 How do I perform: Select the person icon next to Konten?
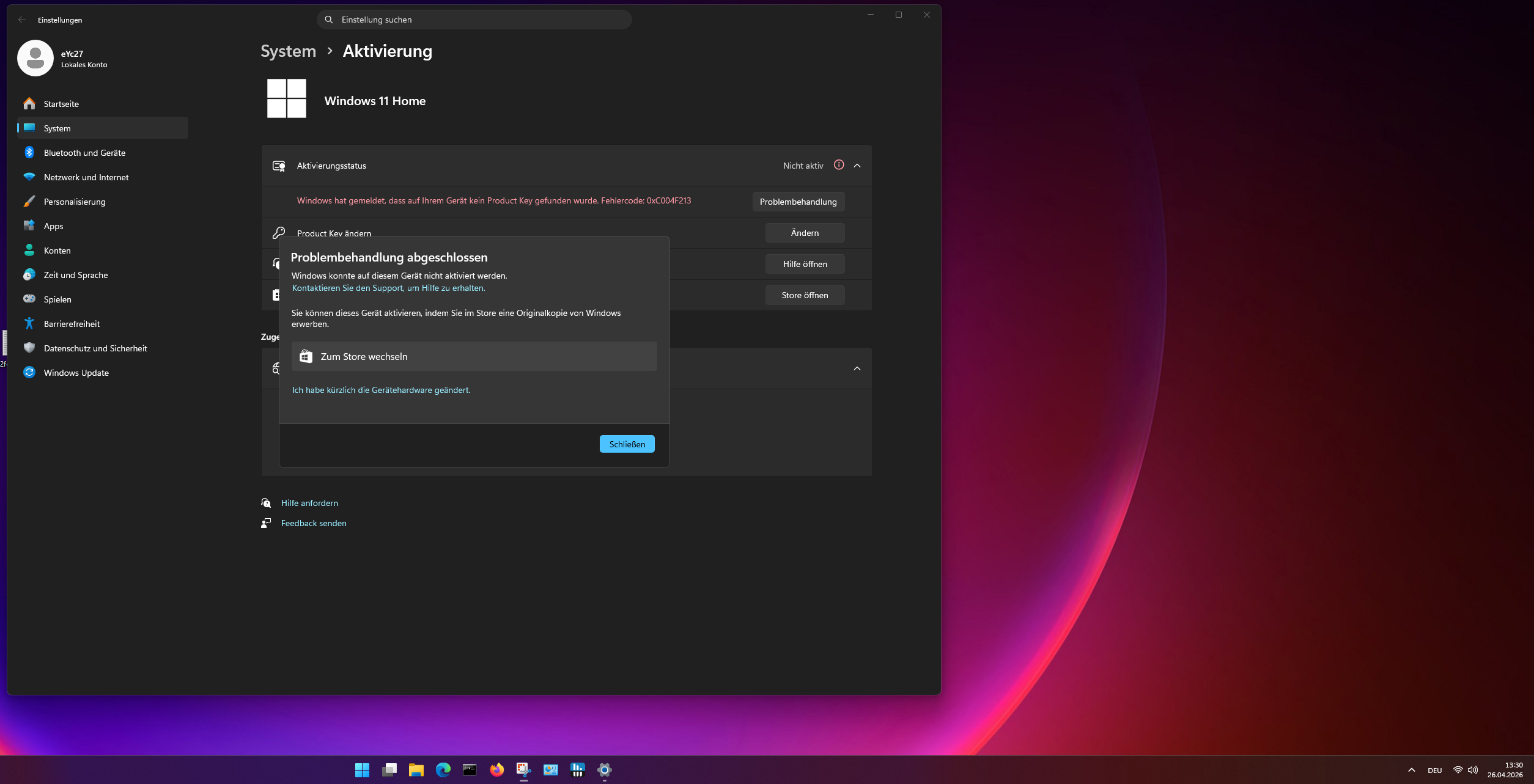[x=29, y=250]
